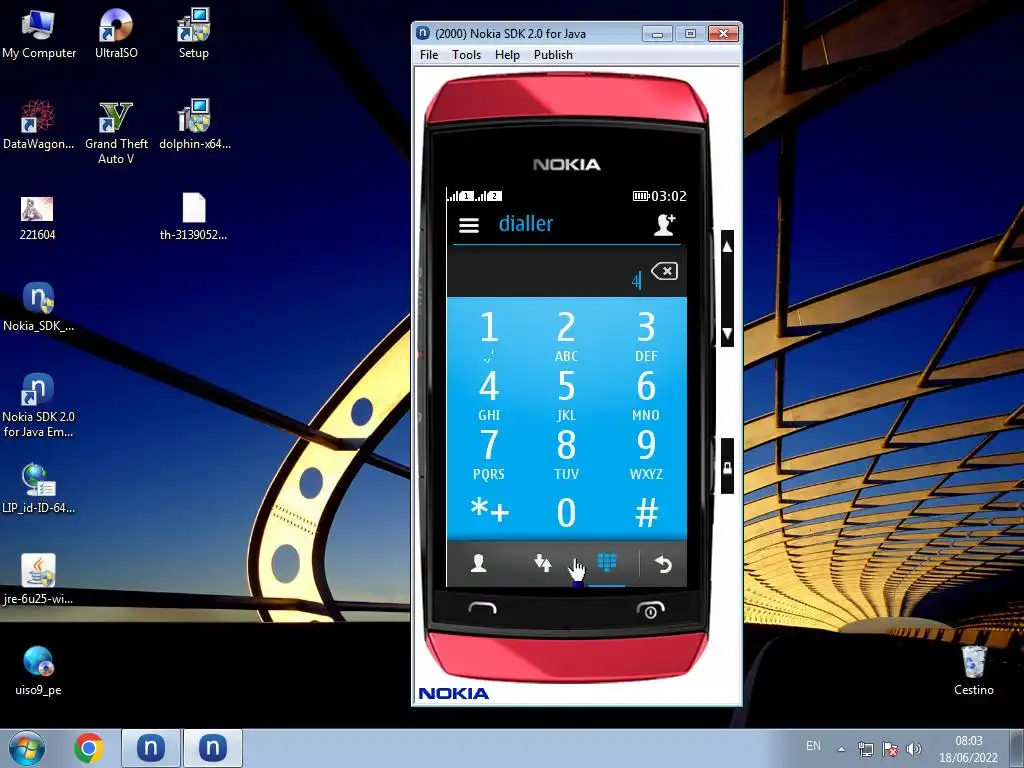Dial digit 5 JKL on keypad
Viewport: 1024px width, 768px height.
[566, 394]
